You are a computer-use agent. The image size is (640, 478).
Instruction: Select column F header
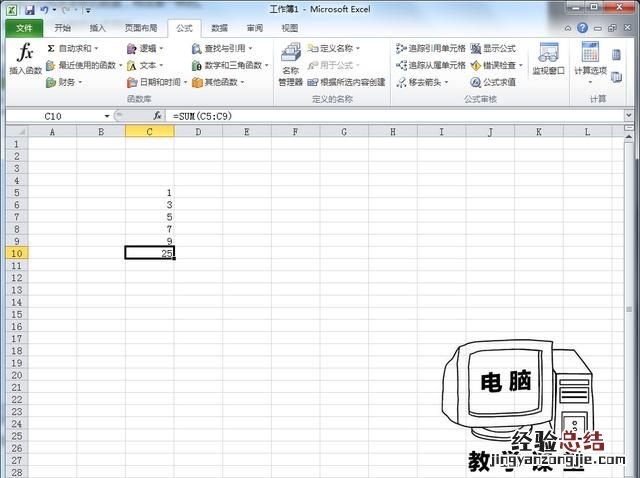[x=295, y=131]
